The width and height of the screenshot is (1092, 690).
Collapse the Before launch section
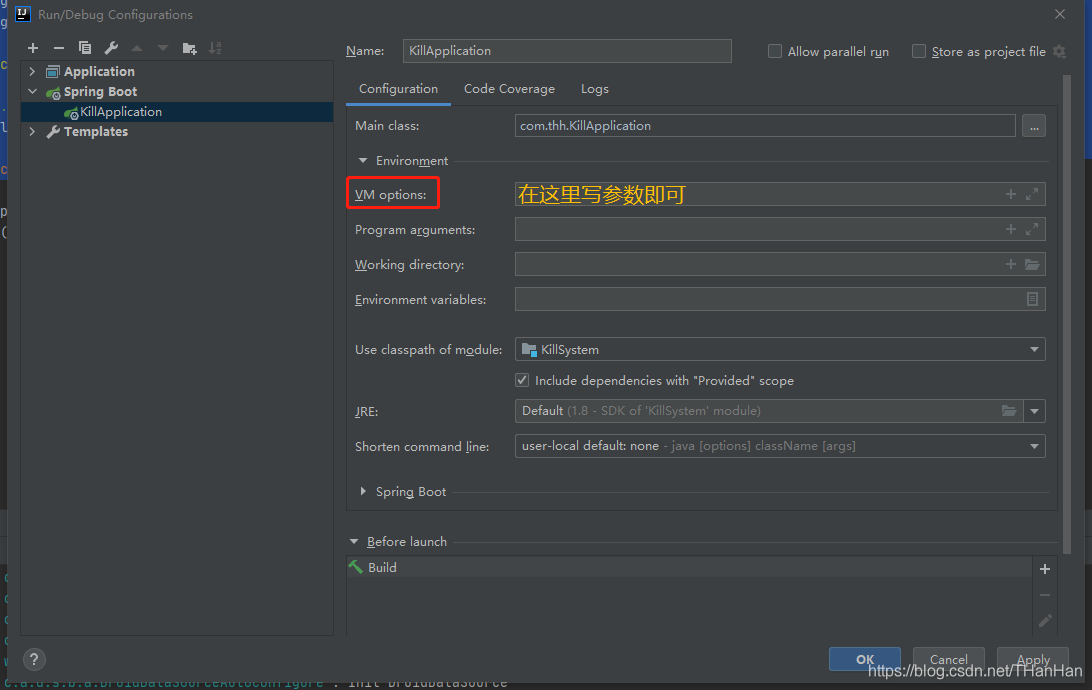[x=354, y=542]
